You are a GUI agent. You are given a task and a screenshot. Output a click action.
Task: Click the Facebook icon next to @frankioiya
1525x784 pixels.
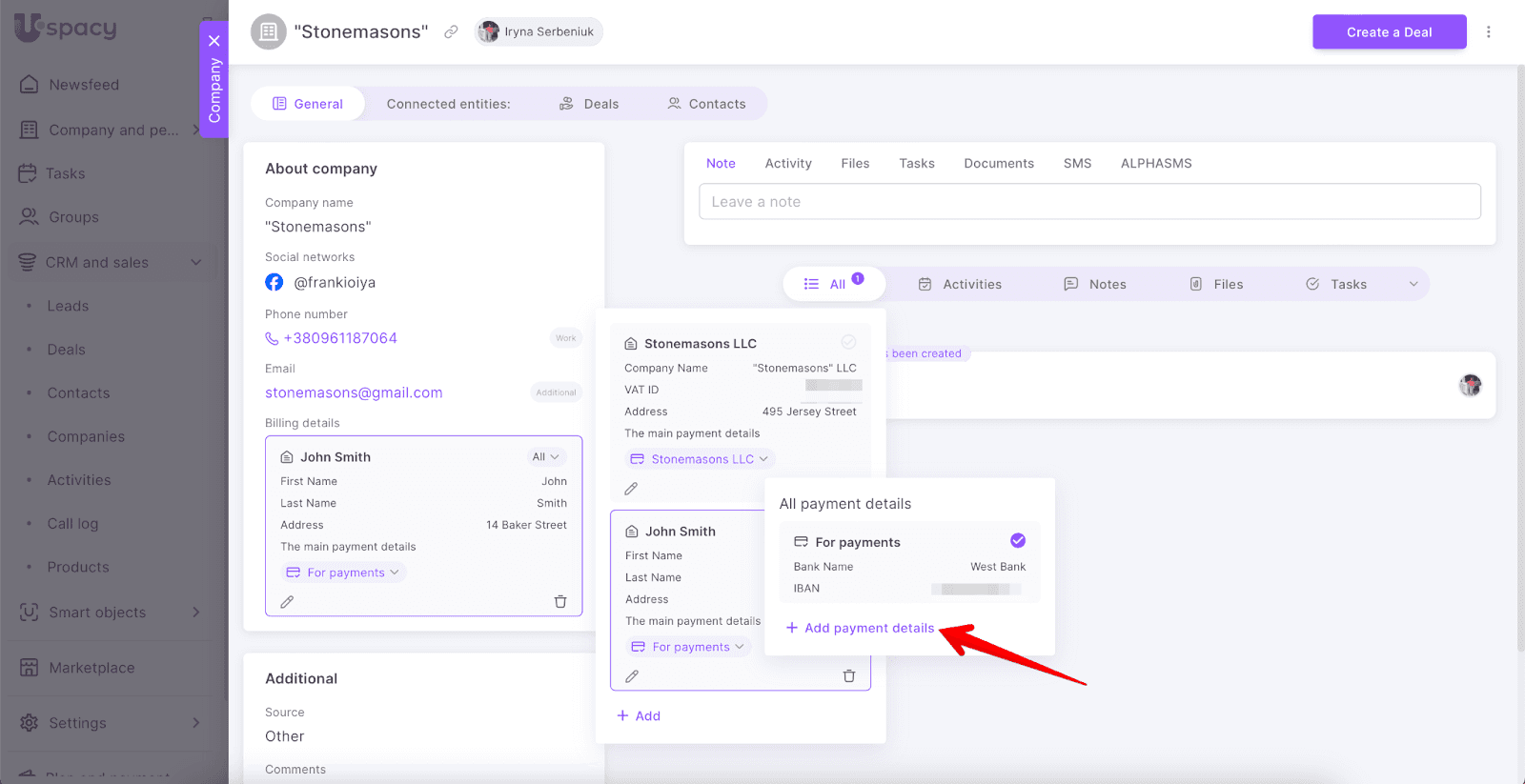pos(274,282)
